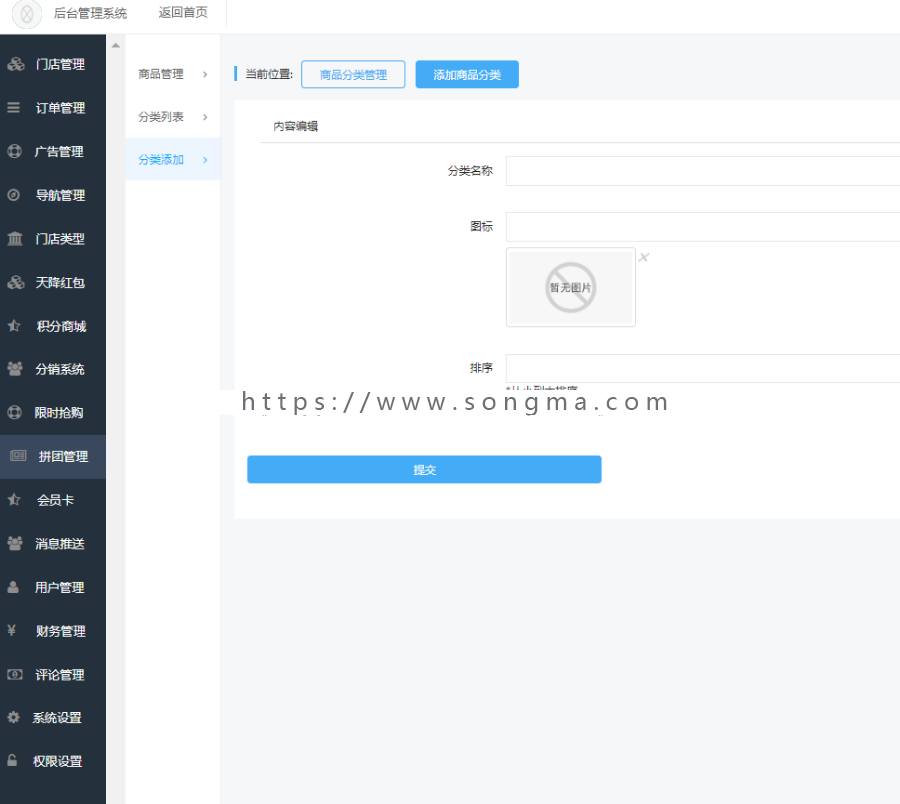Click the 暂无图片 placeholder thumbnail
This screenshot has height=804, width=900.
[571, 288]
